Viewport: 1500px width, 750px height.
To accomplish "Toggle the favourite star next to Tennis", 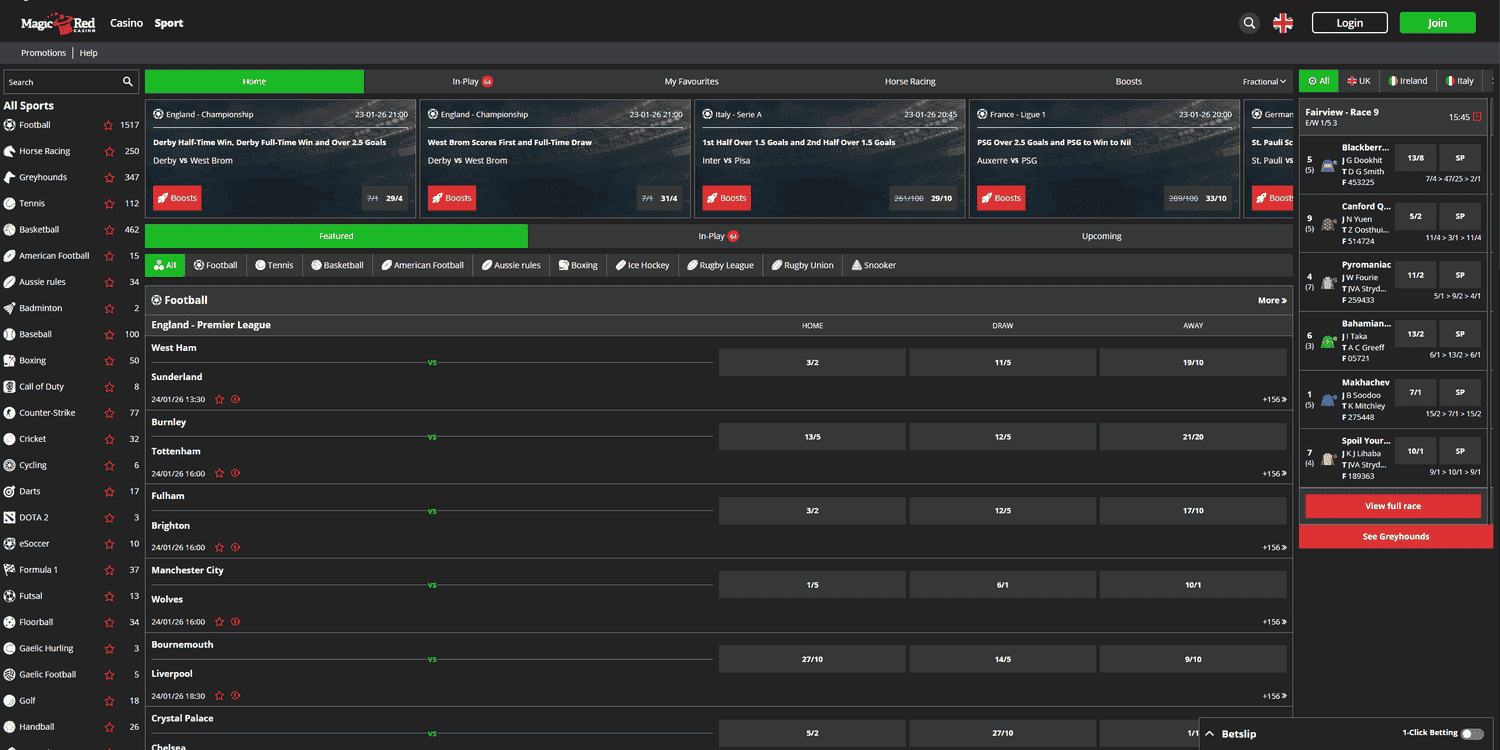I will click(x=110, y=203).
